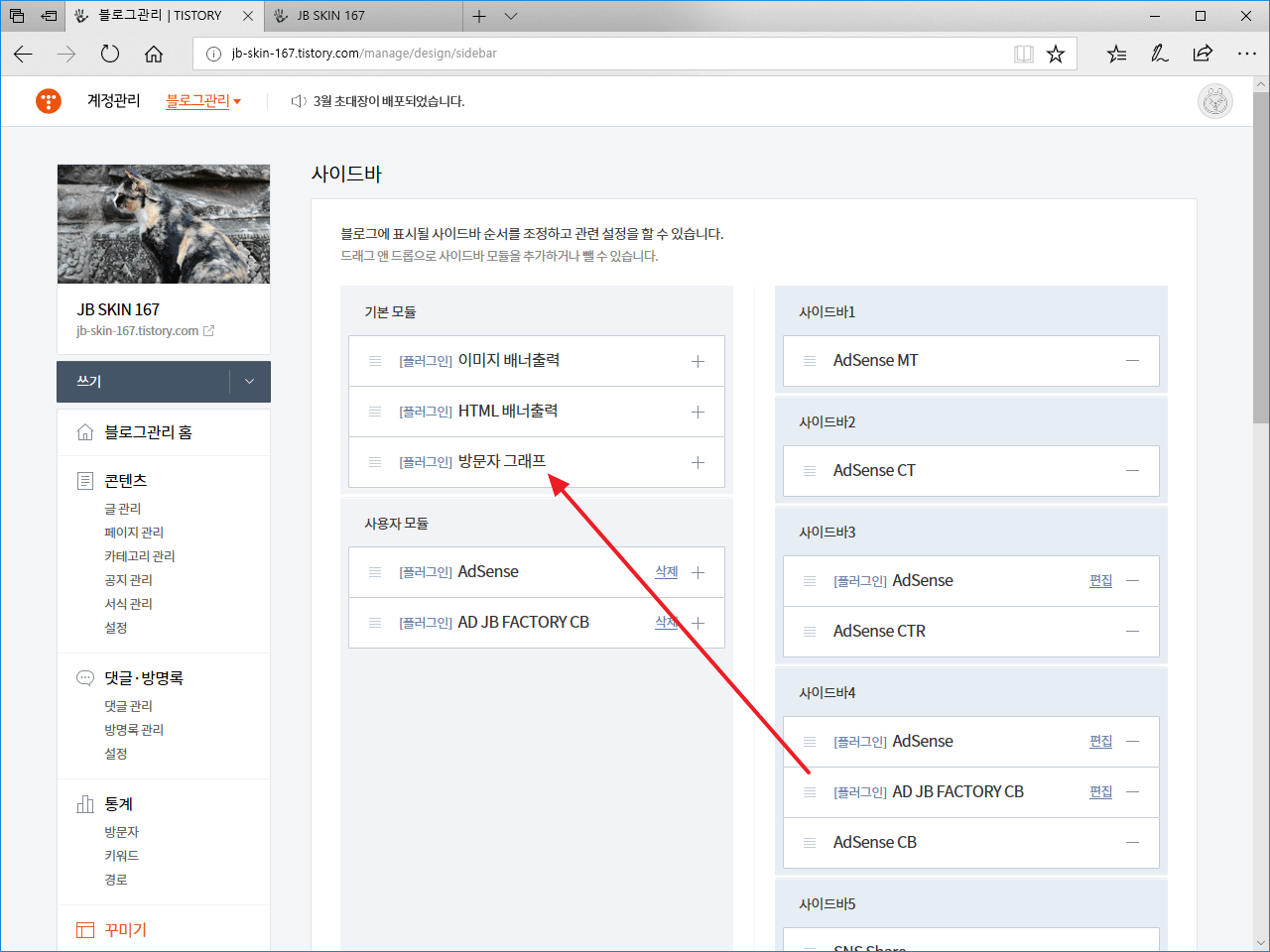Add AD JB FACTORY CB module plus

point(698,623)
